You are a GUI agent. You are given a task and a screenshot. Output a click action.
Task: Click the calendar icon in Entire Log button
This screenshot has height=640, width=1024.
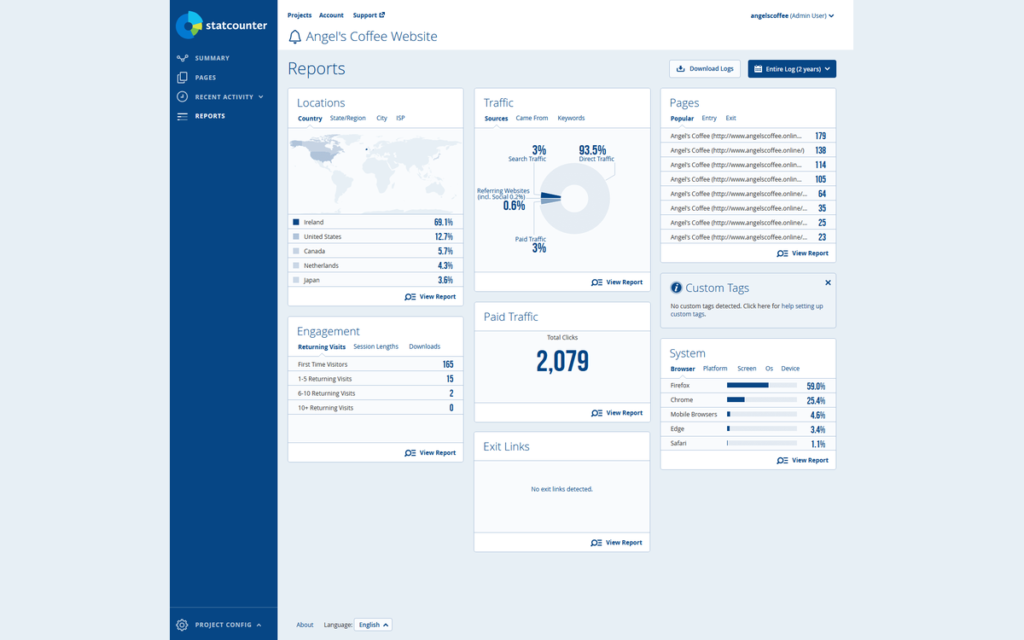point(758,69)
